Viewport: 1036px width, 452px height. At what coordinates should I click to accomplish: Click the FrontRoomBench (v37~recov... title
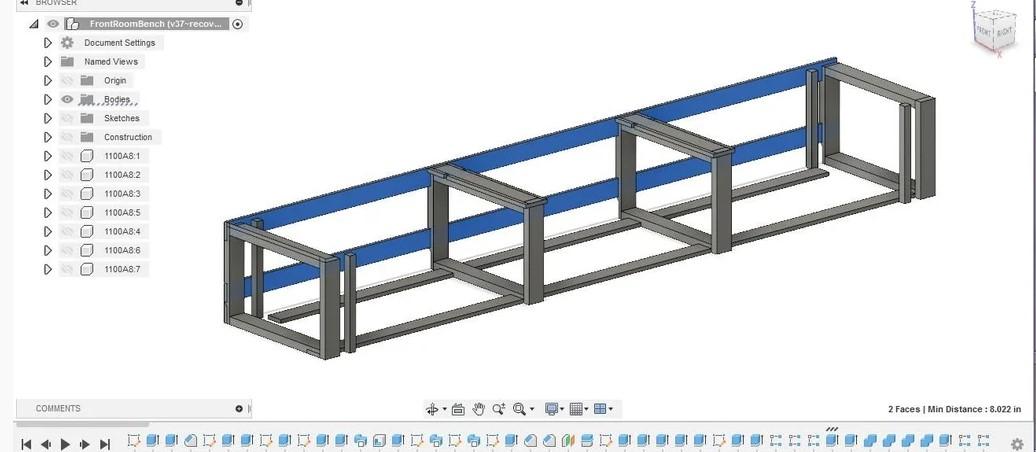point(155,24)
